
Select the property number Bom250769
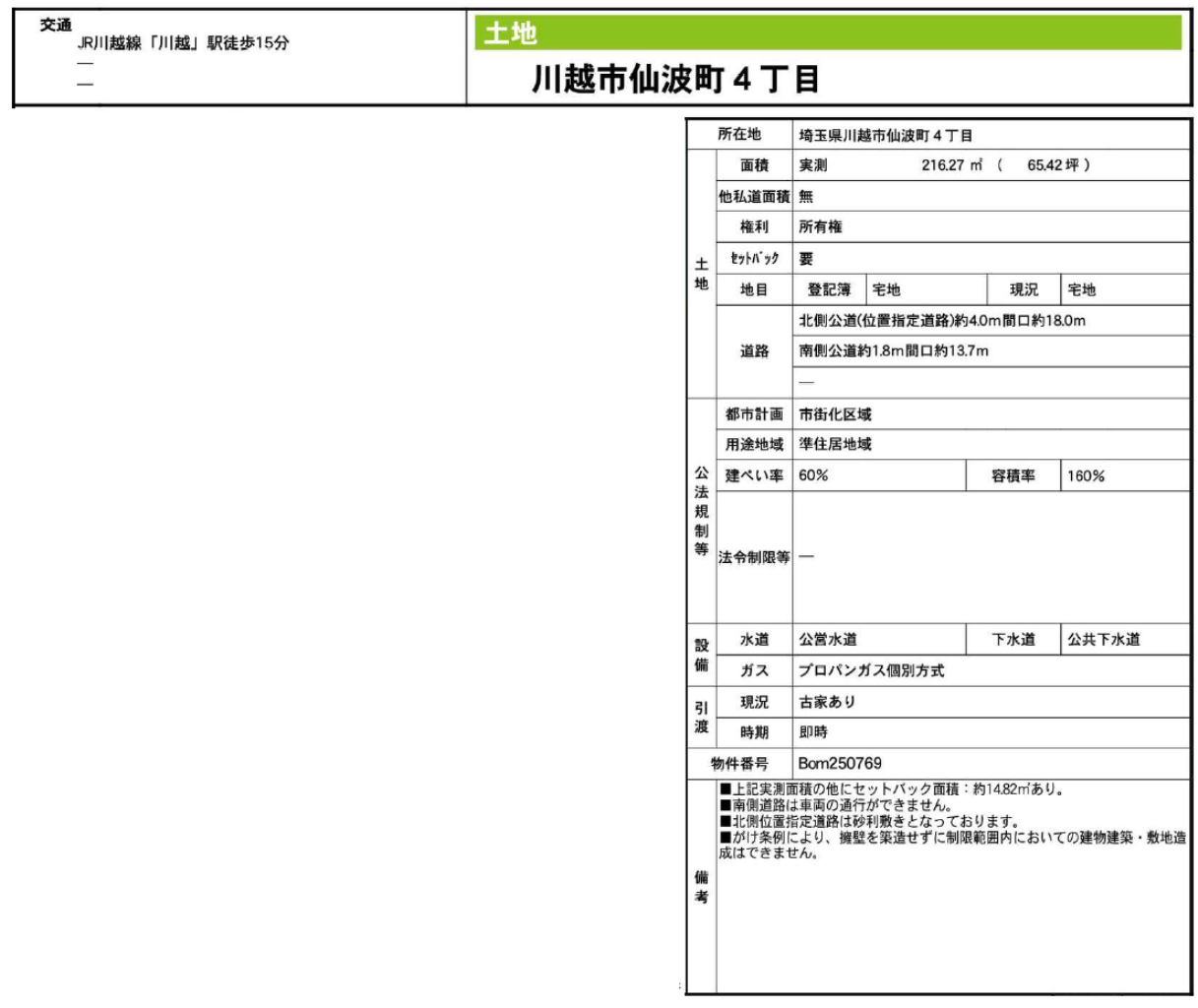pyautogui.click(x=840, y=764)
